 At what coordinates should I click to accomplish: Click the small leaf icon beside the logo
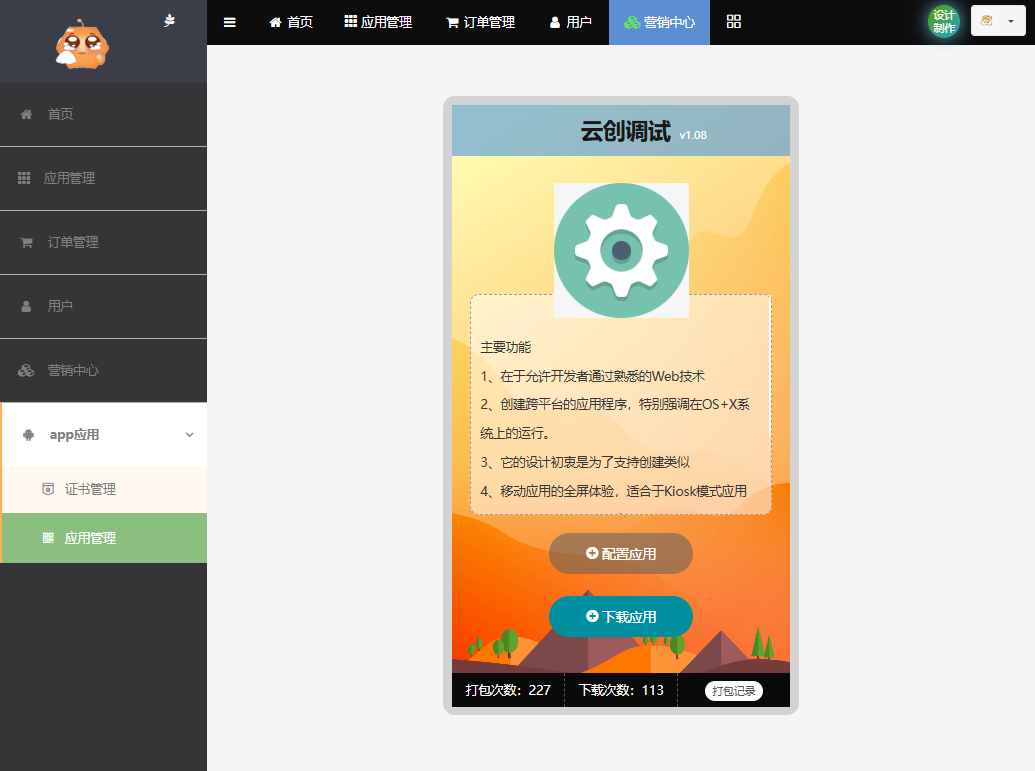[169, 20]
